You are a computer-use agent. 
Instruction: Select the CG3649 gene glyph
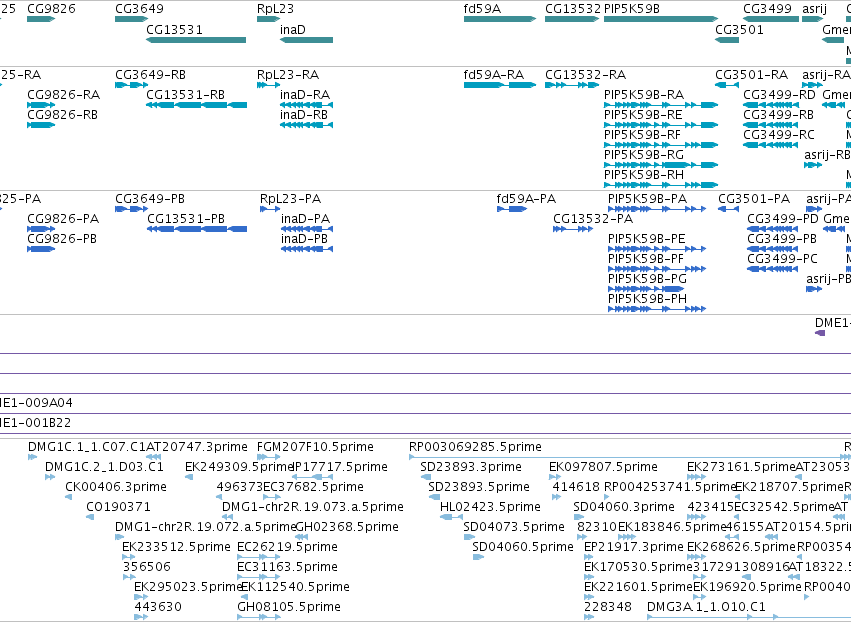pyautogui.click(x=131, y=19)
